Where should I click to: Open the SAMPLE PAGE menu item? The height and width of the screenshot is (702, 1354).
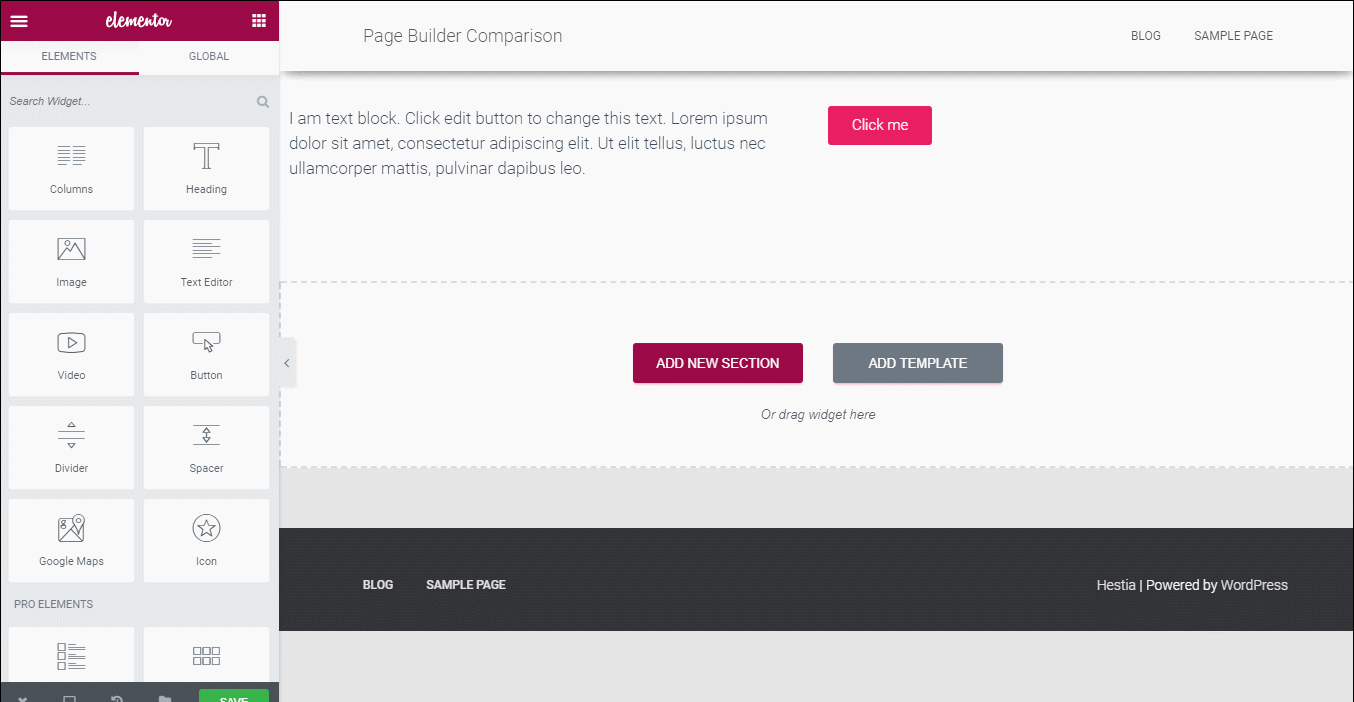click(x=1233, y=35)
